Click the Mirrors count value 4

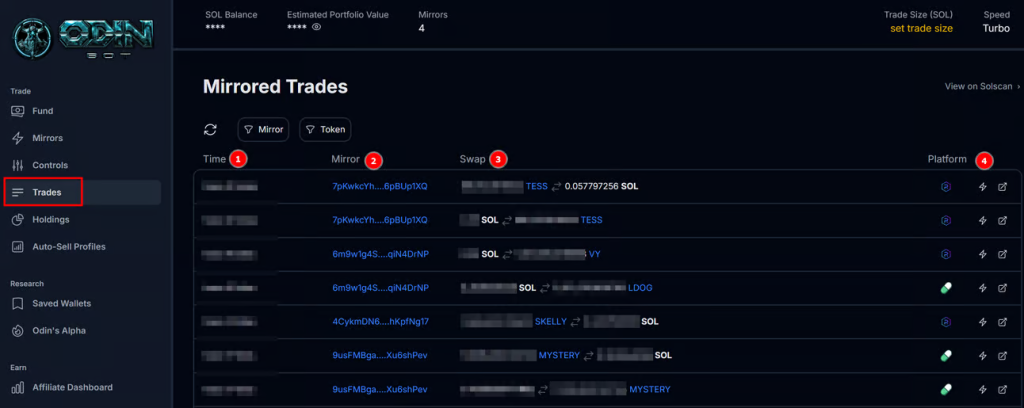421,29
